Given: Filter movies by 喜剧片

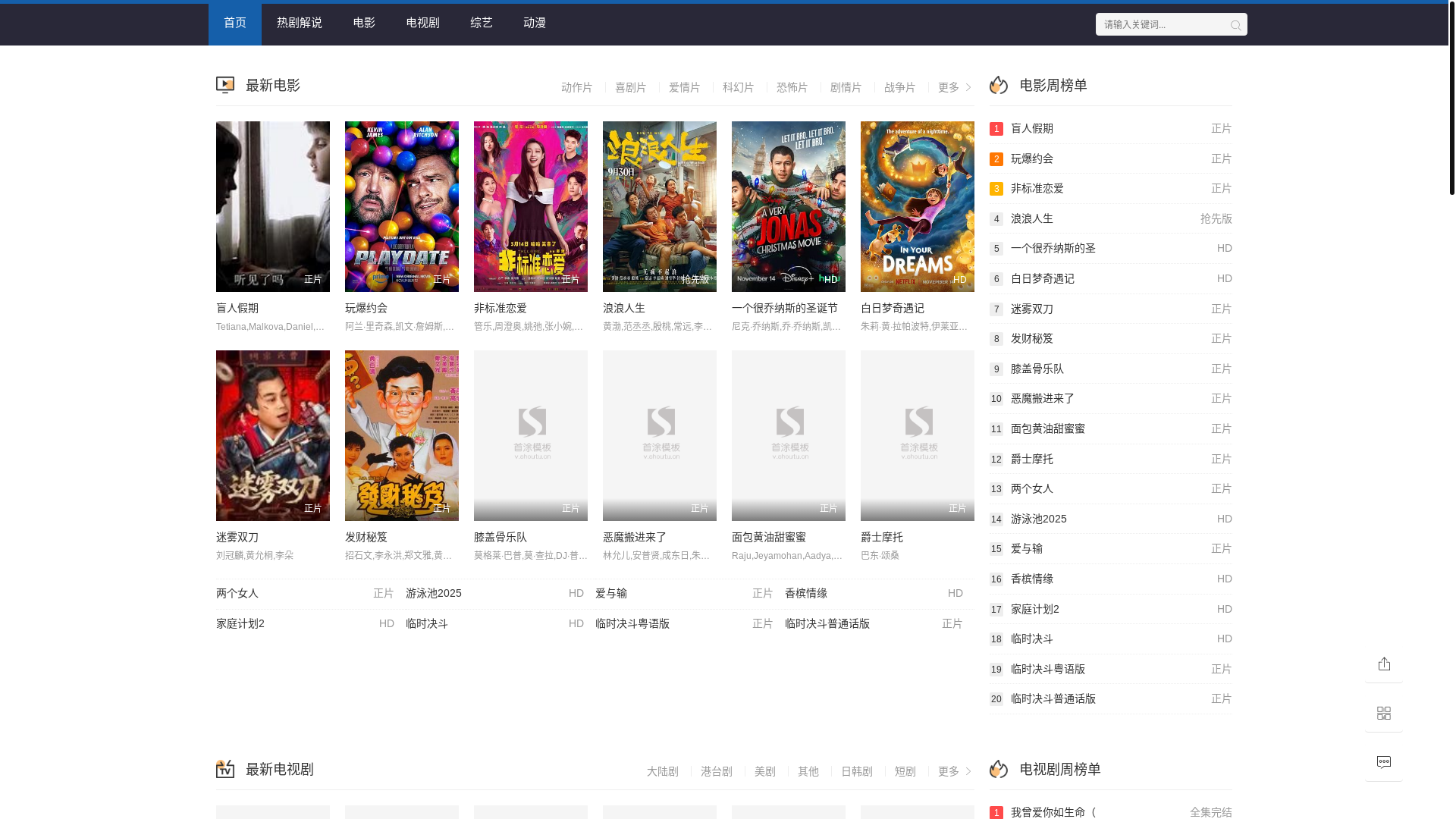Looking at the screenshot, I should click(x=631, y=88).
